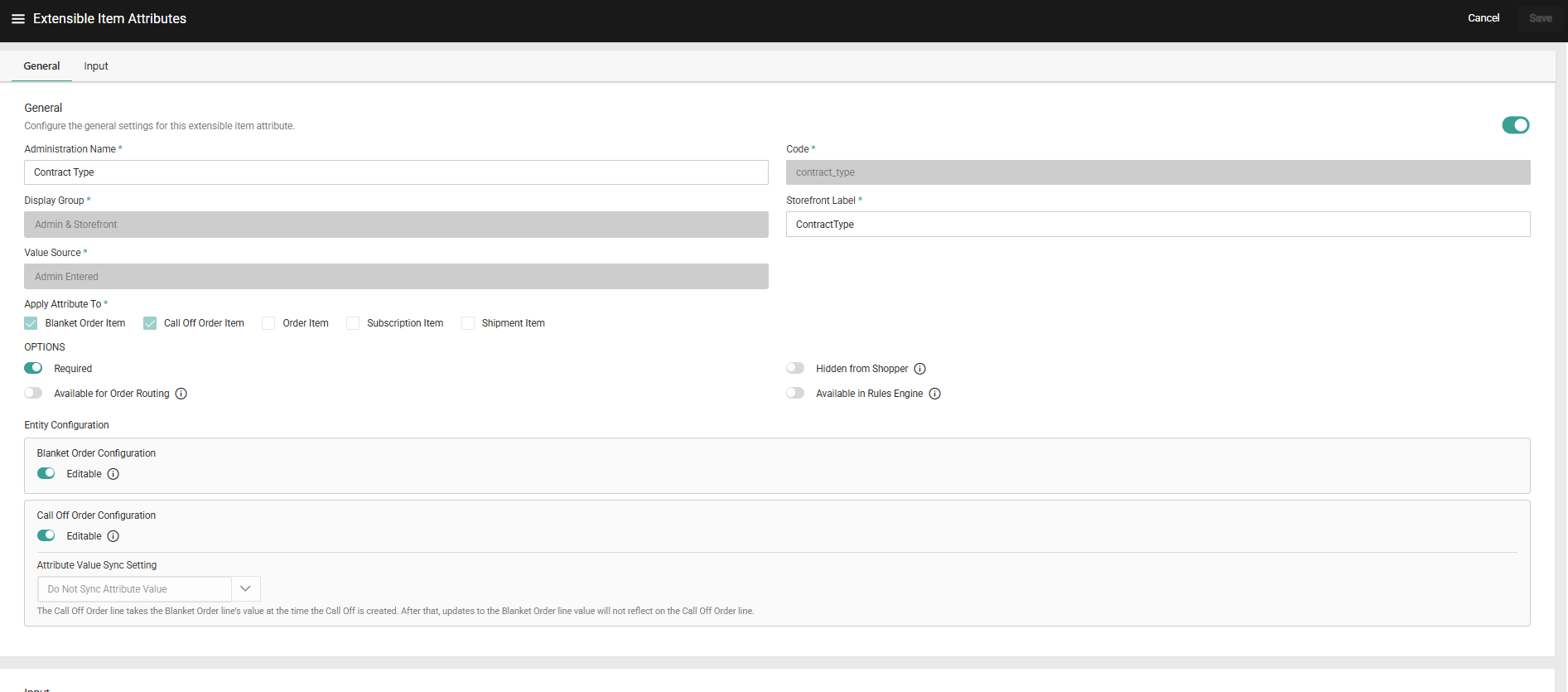Click the OPTIONS section label
This screenshot has height=692, width=1568.
coord(45,347)
